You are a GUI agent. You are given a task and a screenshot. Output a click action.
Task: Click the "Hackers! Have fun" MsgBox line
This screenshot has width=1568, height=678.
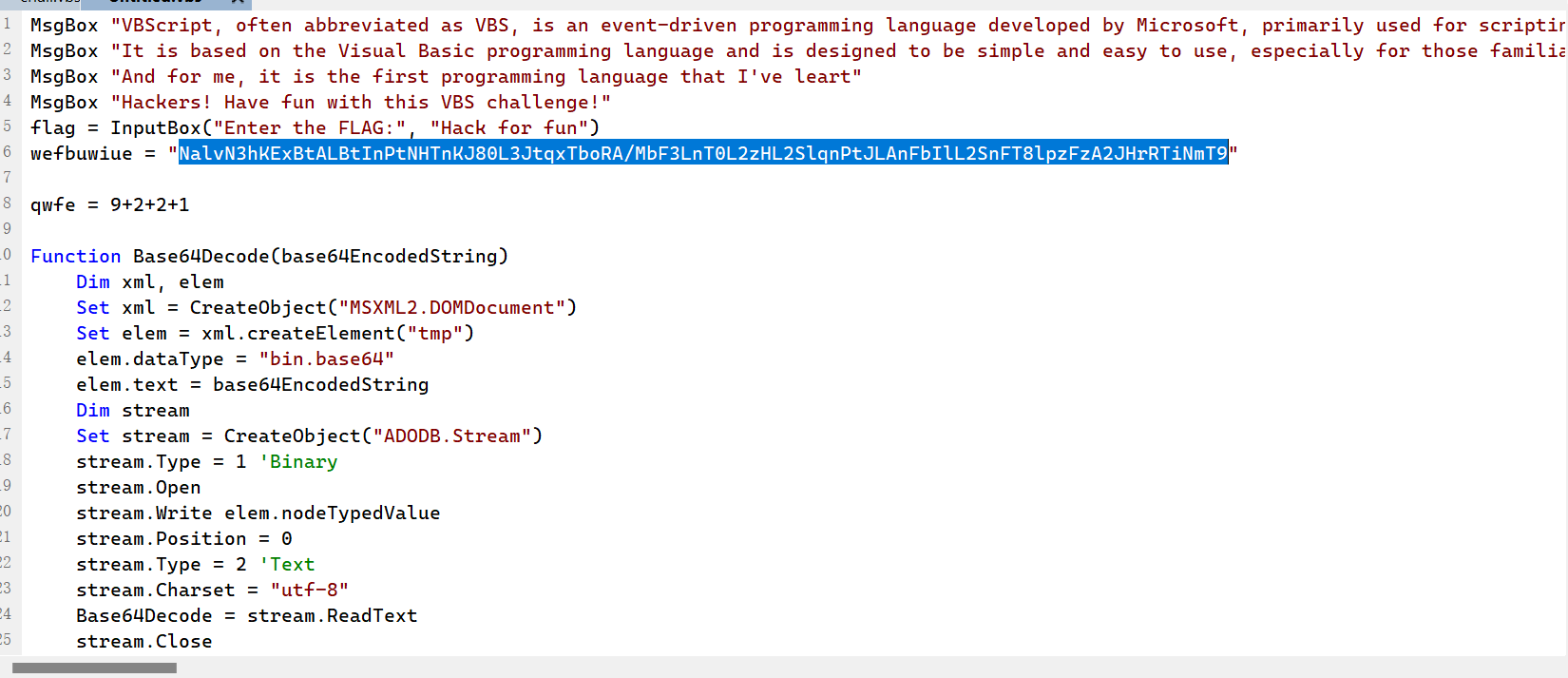coord(320,102)
